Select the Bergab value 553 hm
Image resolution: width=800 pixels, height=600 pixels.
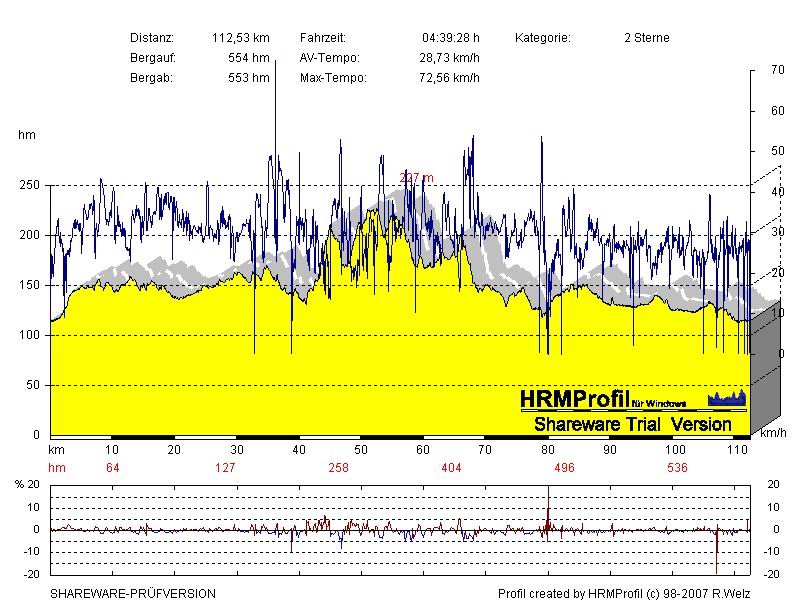248,78
